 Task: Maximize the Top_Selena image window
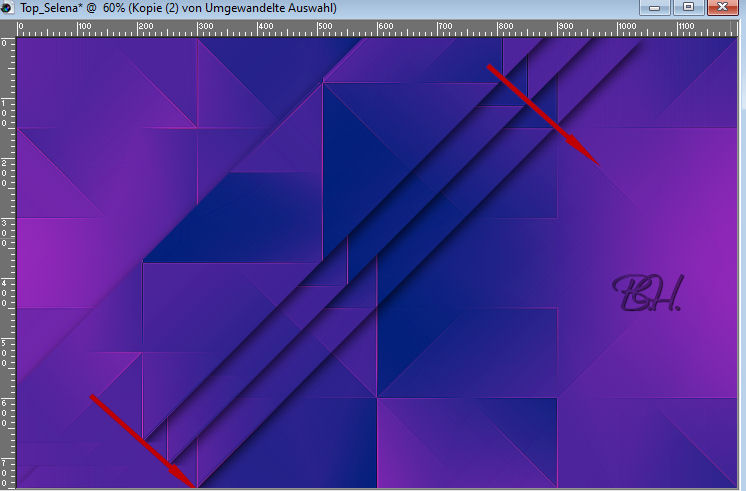[x=688, y=8]
